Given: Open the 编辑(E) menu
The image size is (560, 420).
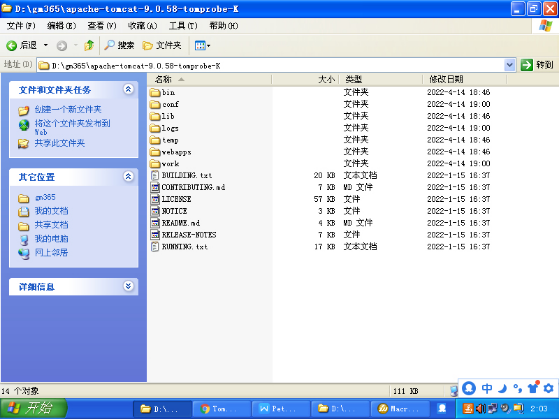Looking at the screenshot, I should [x=61, y=26].
